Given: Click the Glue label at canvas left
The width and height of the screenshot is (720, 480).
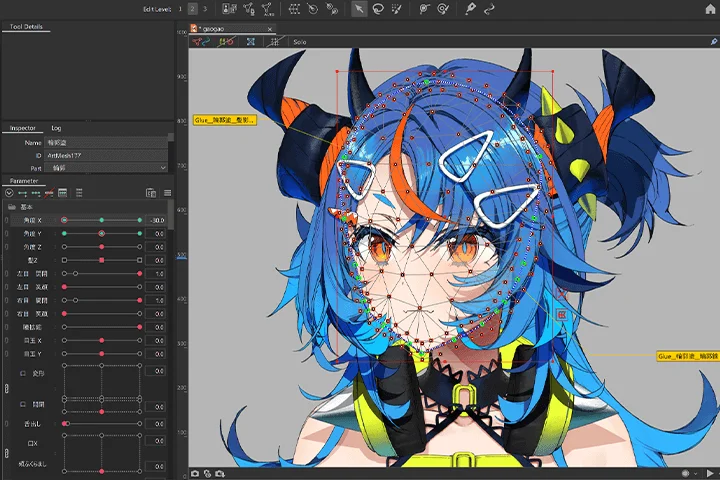Looking at the screenshot, I should [x=224, y=120].
